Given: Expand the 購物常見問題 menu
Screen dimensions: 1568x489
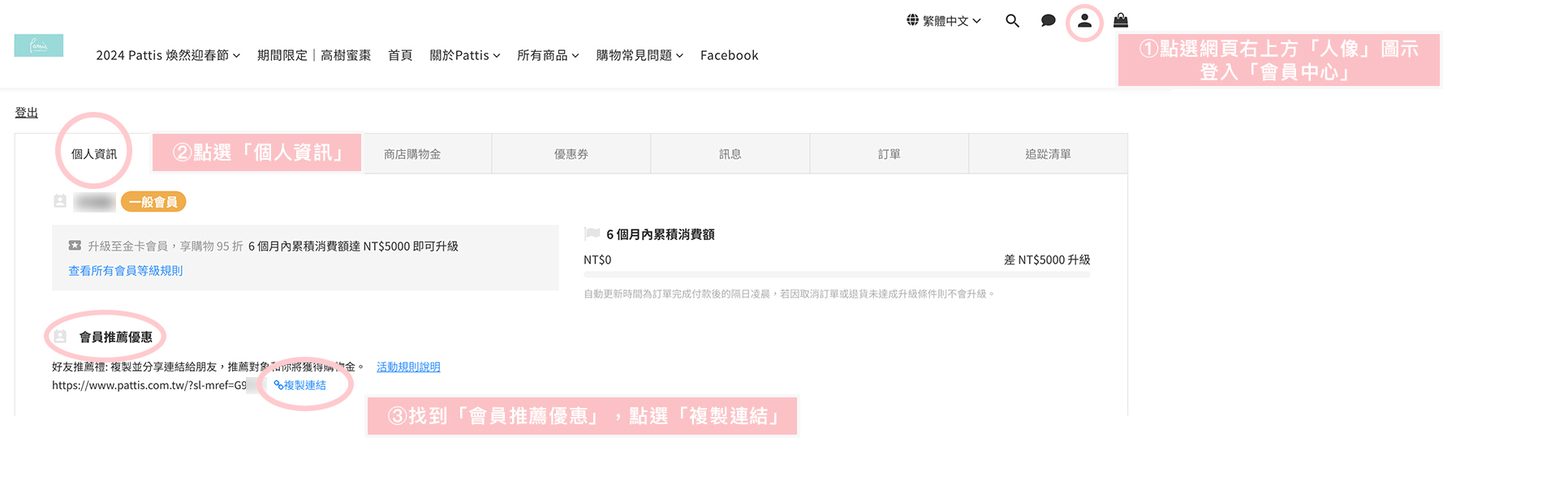Looking at the screenshot, I should tap(640, 55).
